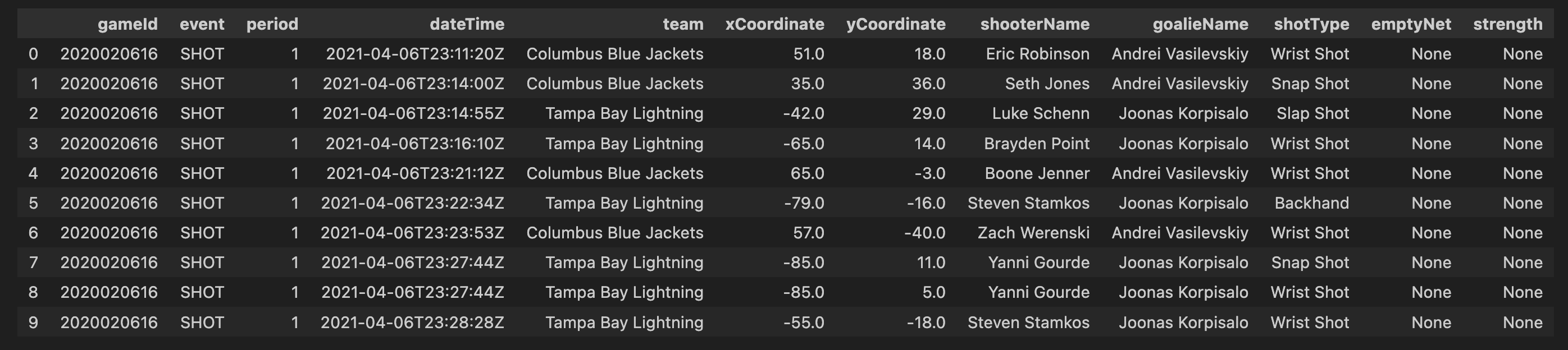Click the Slap Shot cell
The image size is (1568, 350).
pos(1312,114)
